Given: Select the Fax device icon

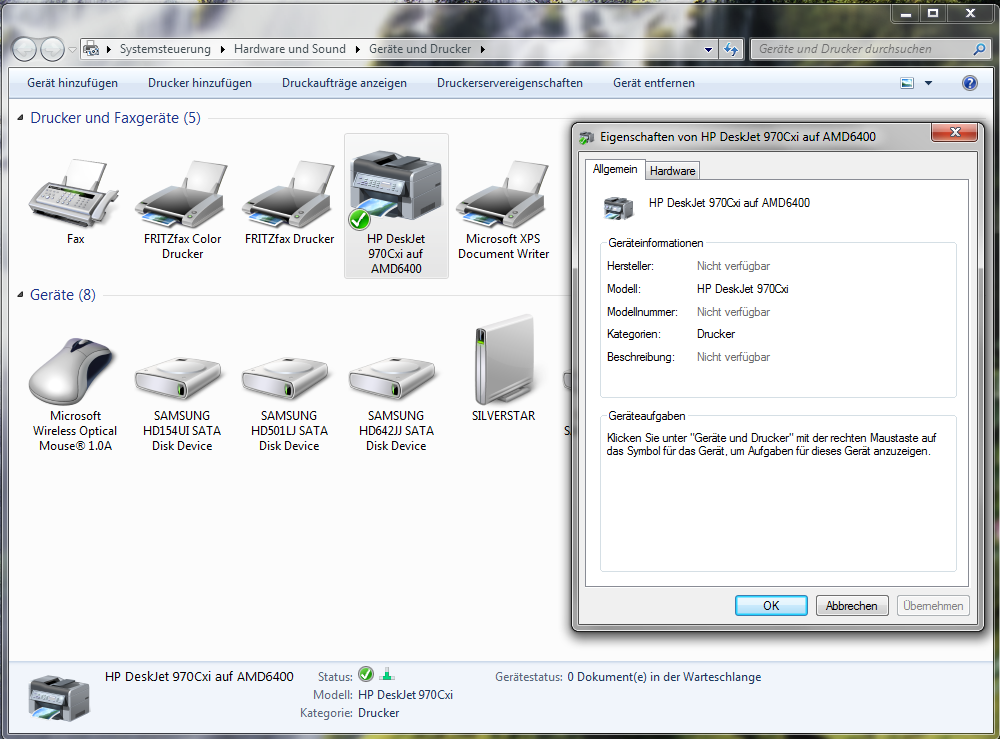Looking at the screenshot, I should [75, 193].
